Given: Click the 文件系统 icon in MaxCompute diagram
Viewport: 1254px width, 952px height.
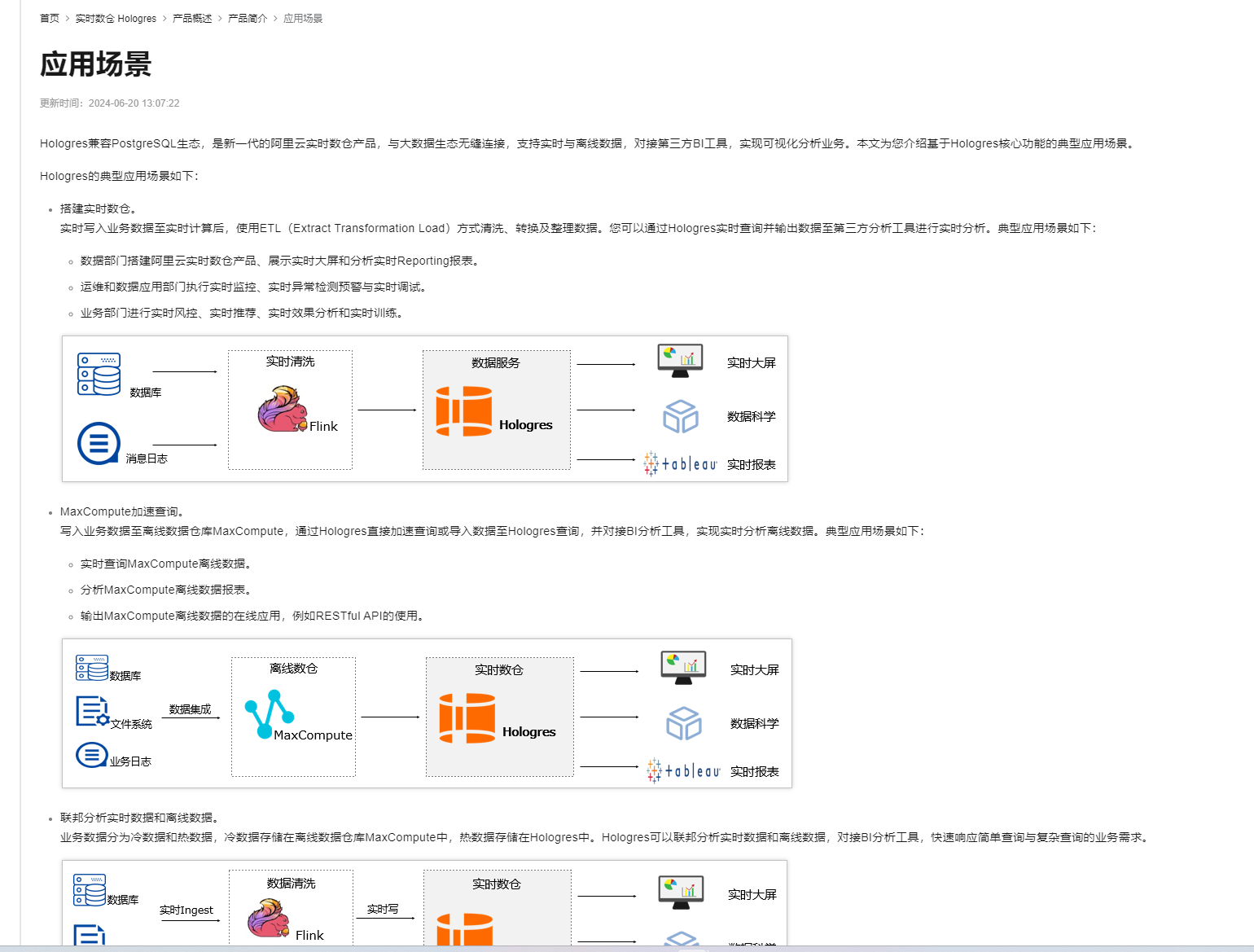Looking at the screenshot, I should tap(92, 711).
